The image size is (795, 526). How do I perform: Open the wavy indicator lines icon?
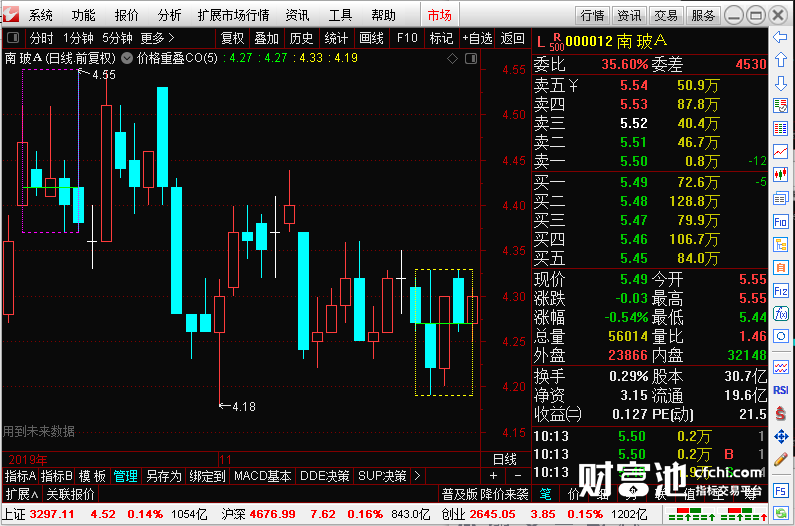[780, 366]
